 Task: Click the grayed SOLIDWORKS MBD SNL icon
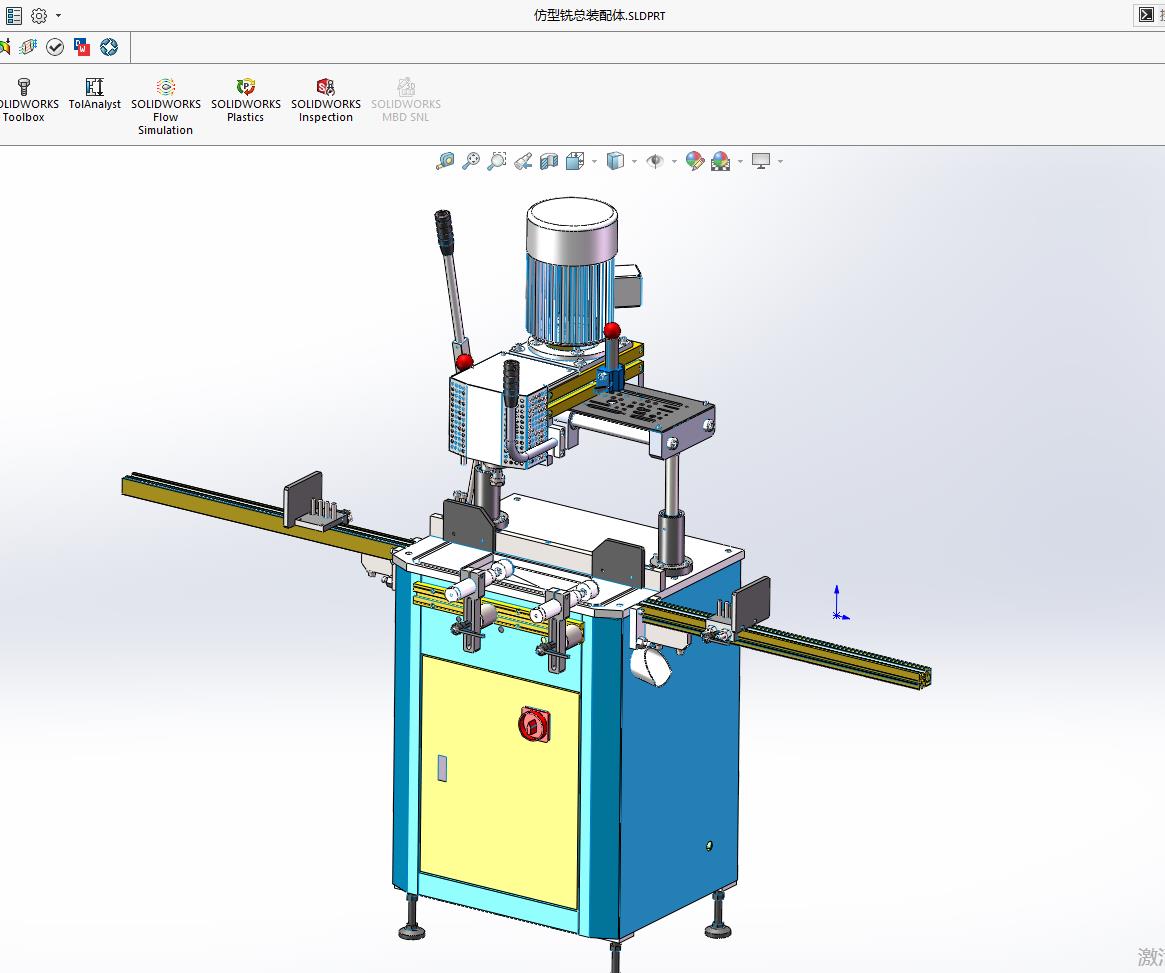coord(406,100)
